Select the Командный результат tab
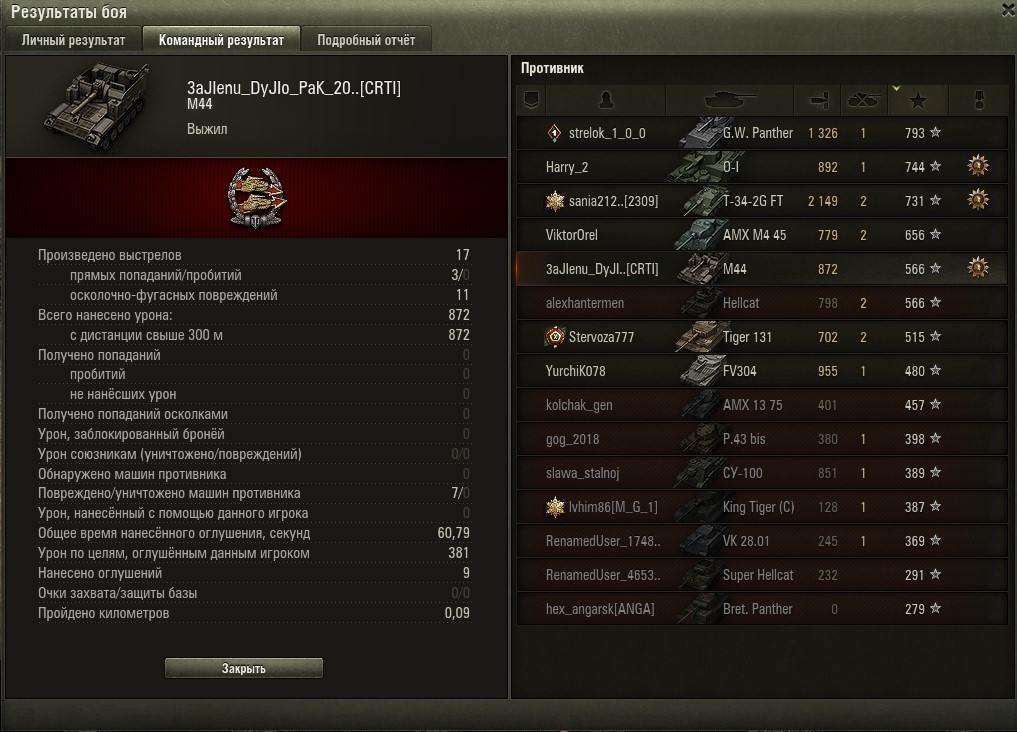Screen dimensions: 1017x732 (x=221, y=40)
